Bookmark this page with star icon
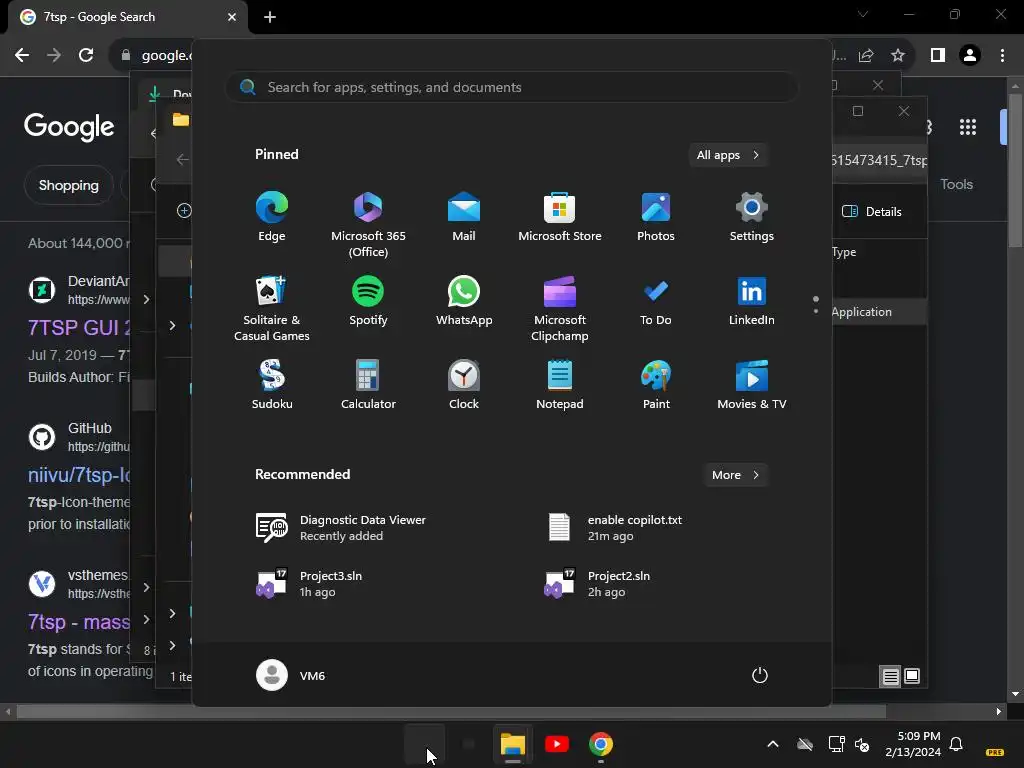 click(898, 56)
